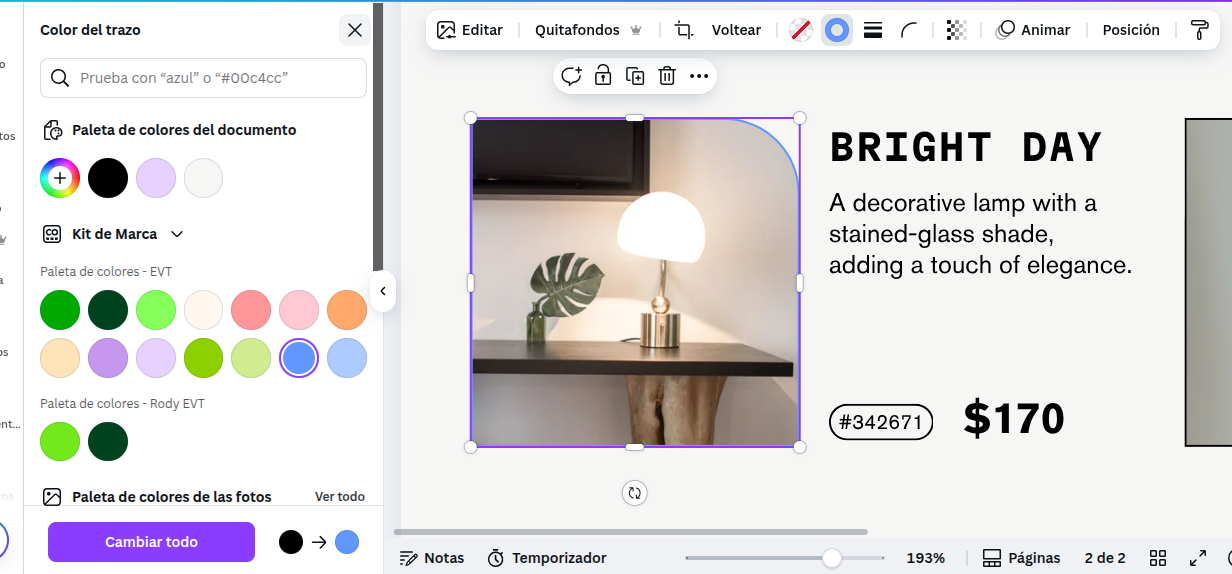This screenshot has width=1232, height=574.
Task: Select the crop tool icon
Action: pos(684,30)
